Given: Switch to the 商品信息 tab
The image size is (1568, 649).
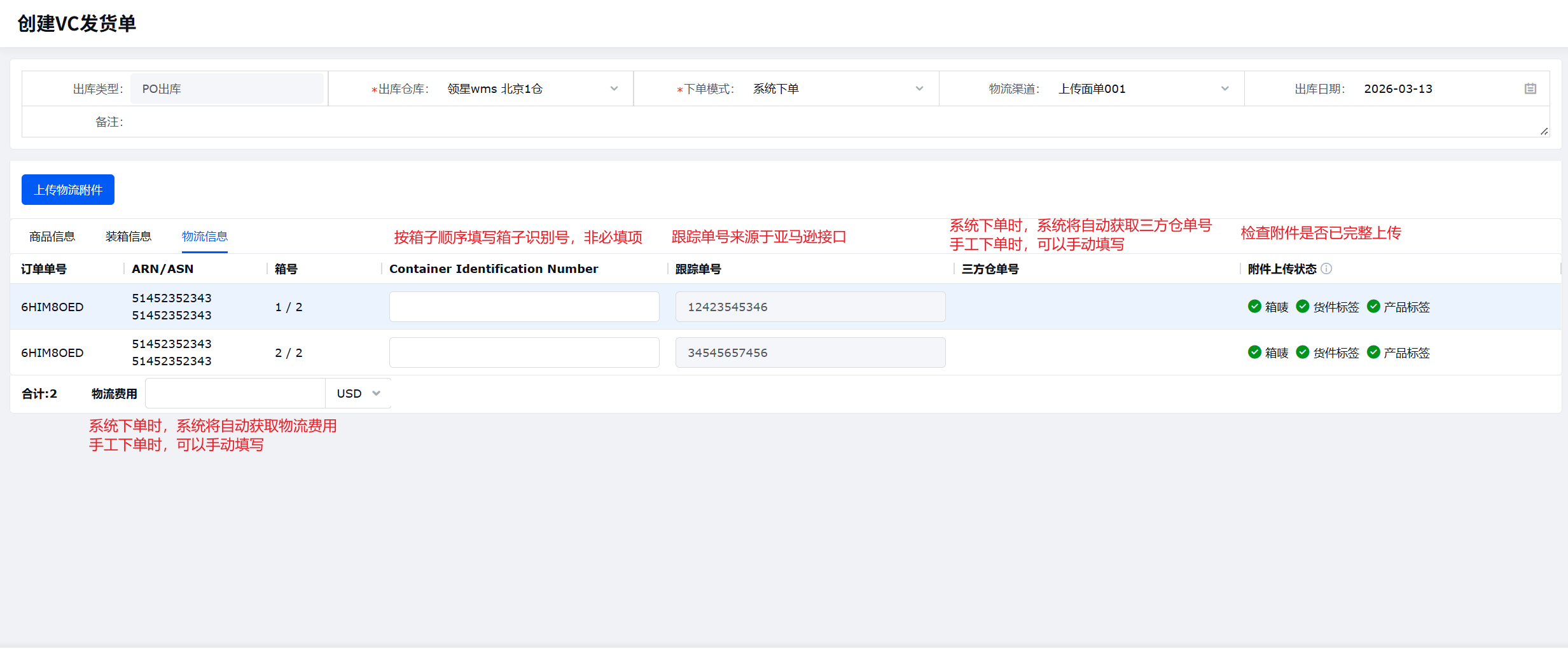Looking at the screenshot, I should coord(52,237).
